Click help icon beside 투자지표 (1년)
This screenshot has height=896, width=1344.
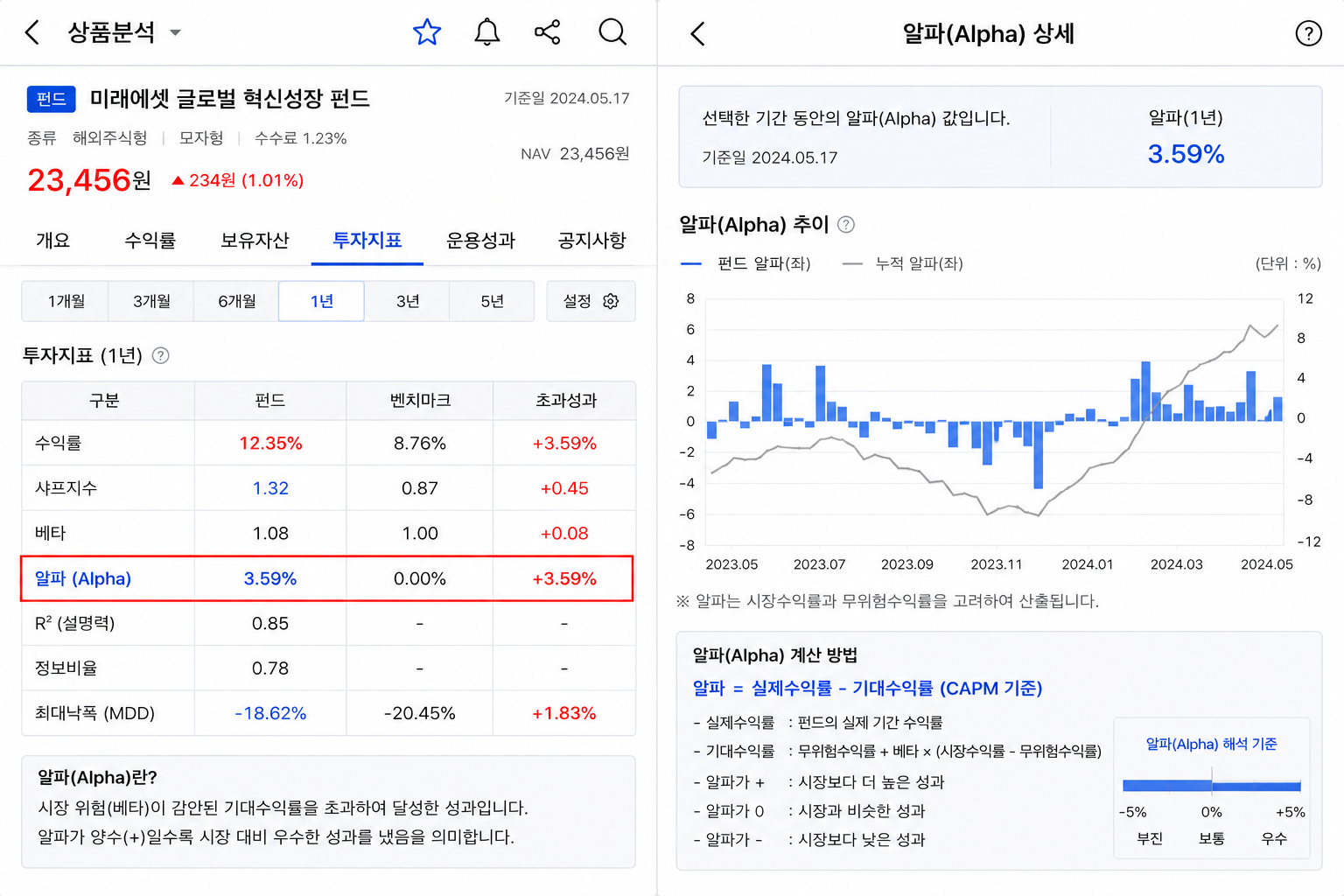pyautogui.click(x=161, y=355)
